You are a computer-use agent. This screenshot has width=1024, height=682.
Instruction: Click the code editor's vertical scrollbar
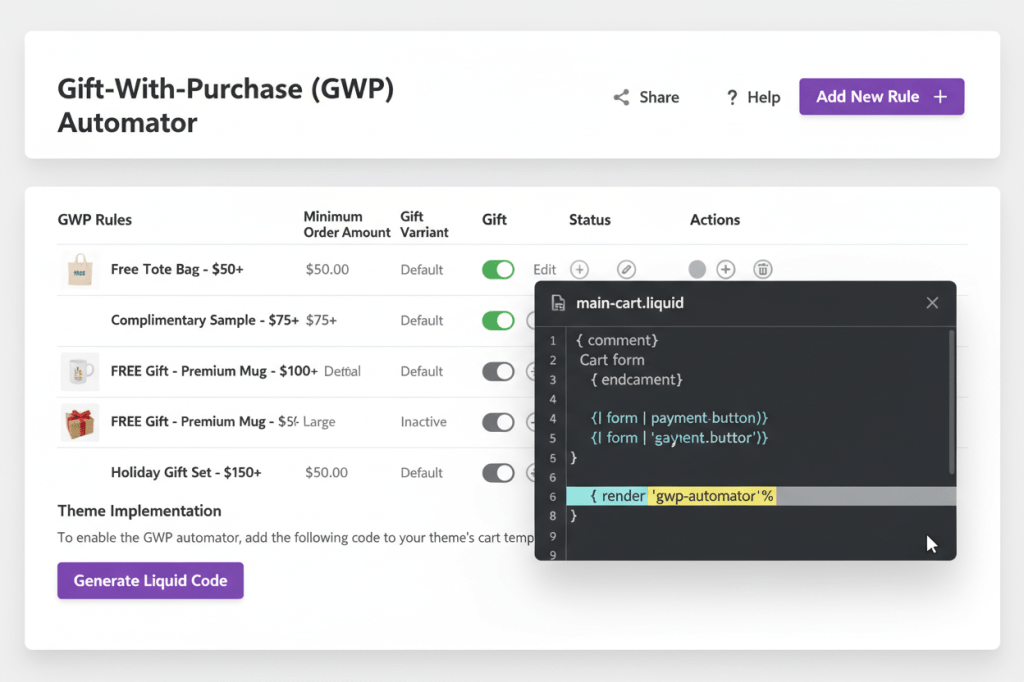951,400
